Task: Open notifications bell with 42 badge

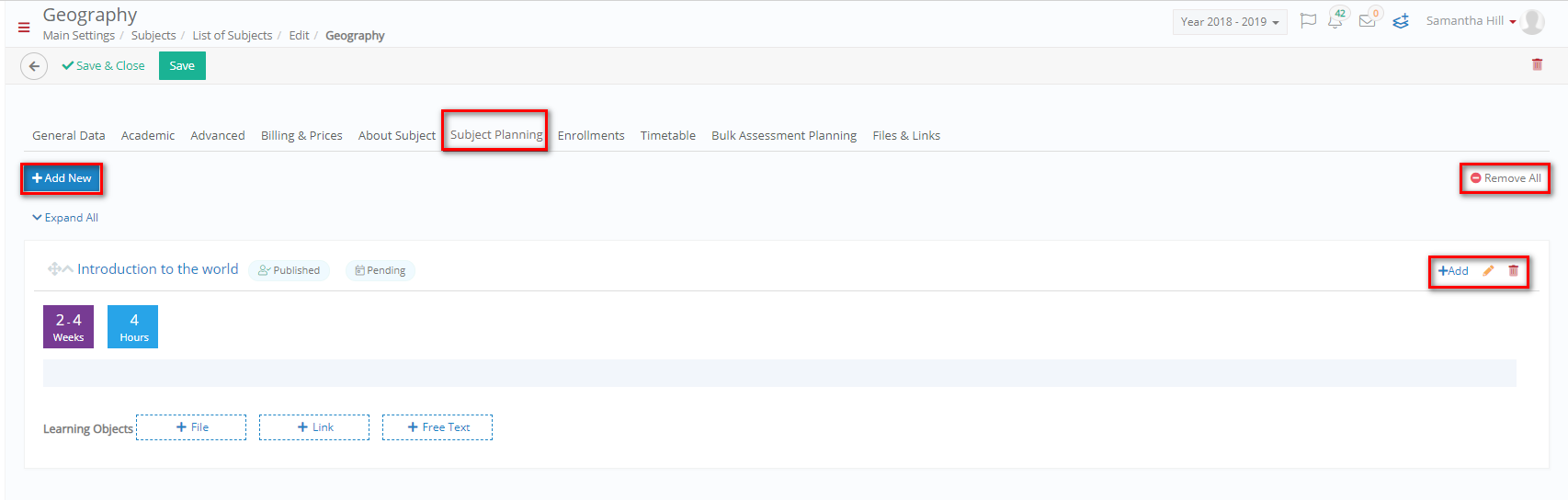Action: click(1336, 19)
